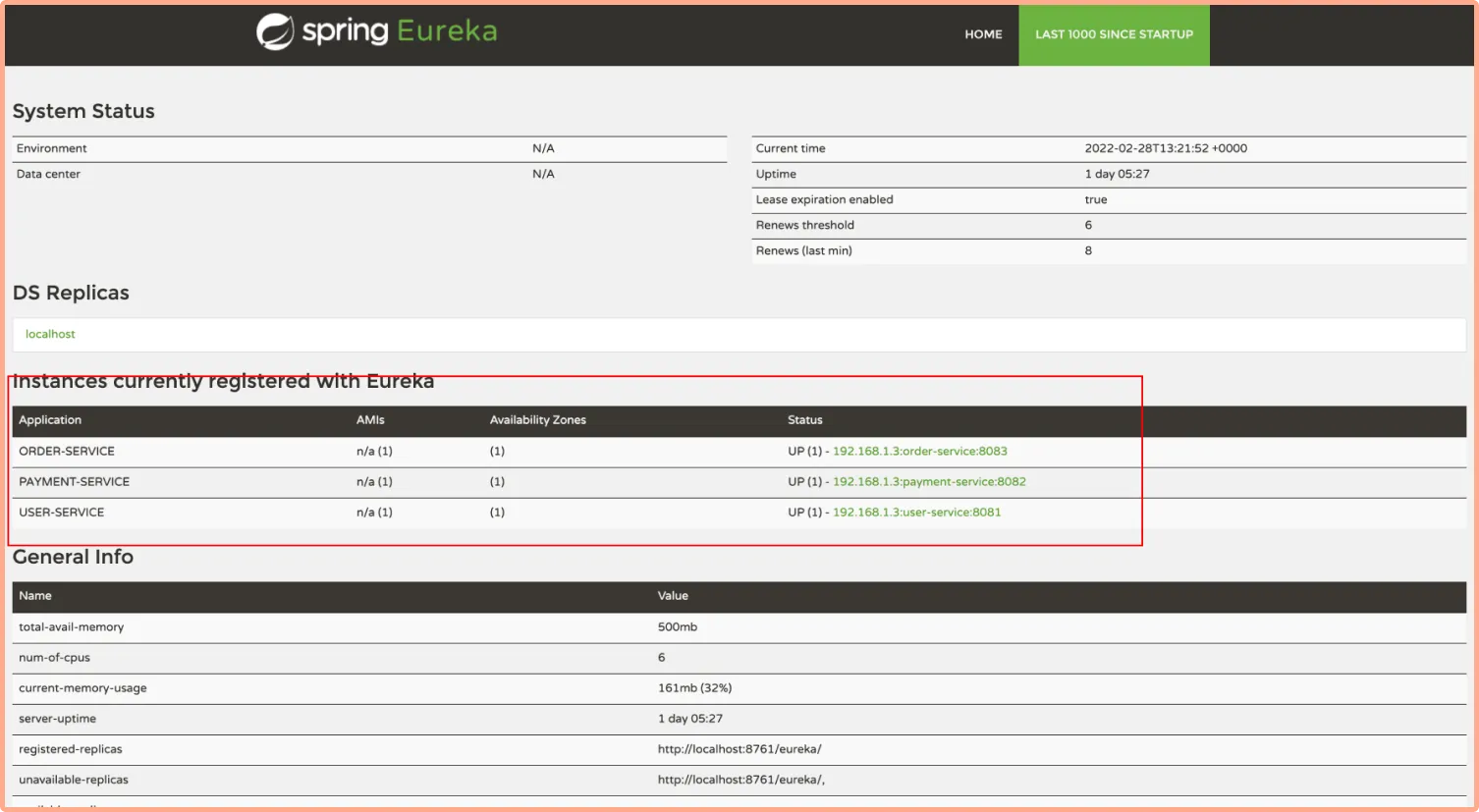Click the registered-replicas row name
This screenshot has width=1479, height=812.
click(71, 748)
